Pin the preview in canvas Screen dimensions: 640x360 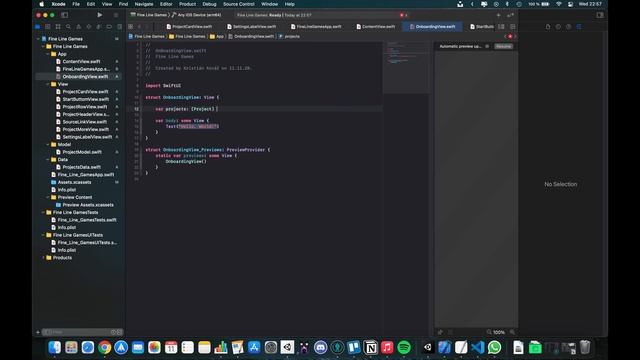[x=440, y=332]
